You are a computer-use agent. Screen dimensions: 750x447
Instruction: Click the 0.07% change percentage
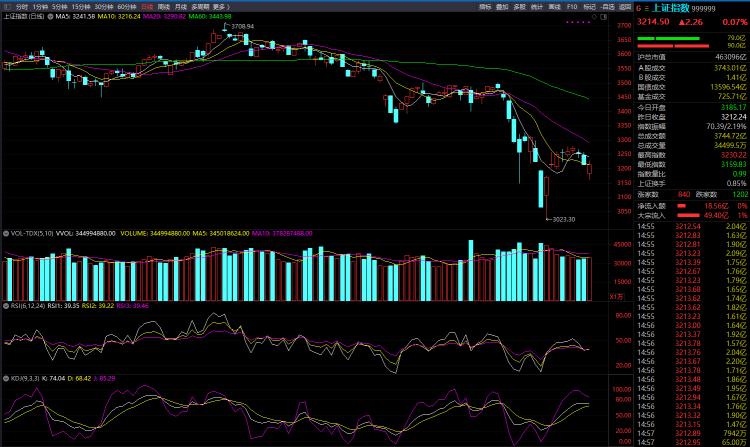tap(735, 22)
